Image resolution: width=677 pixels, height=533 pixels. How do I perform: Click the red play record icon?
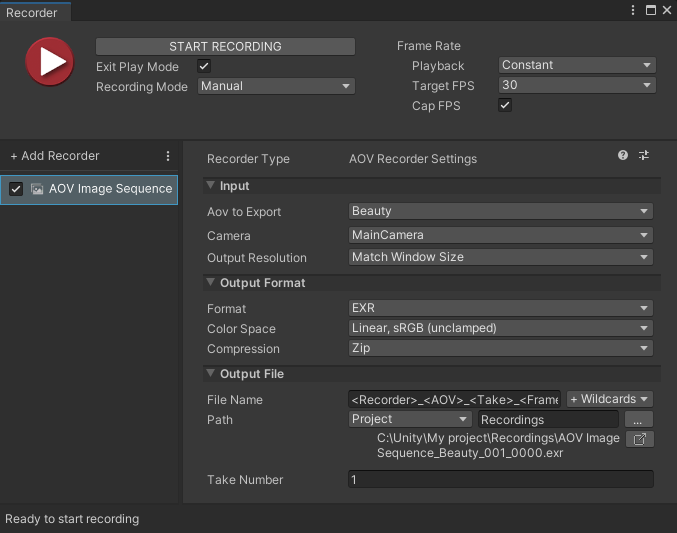(50, 61)
